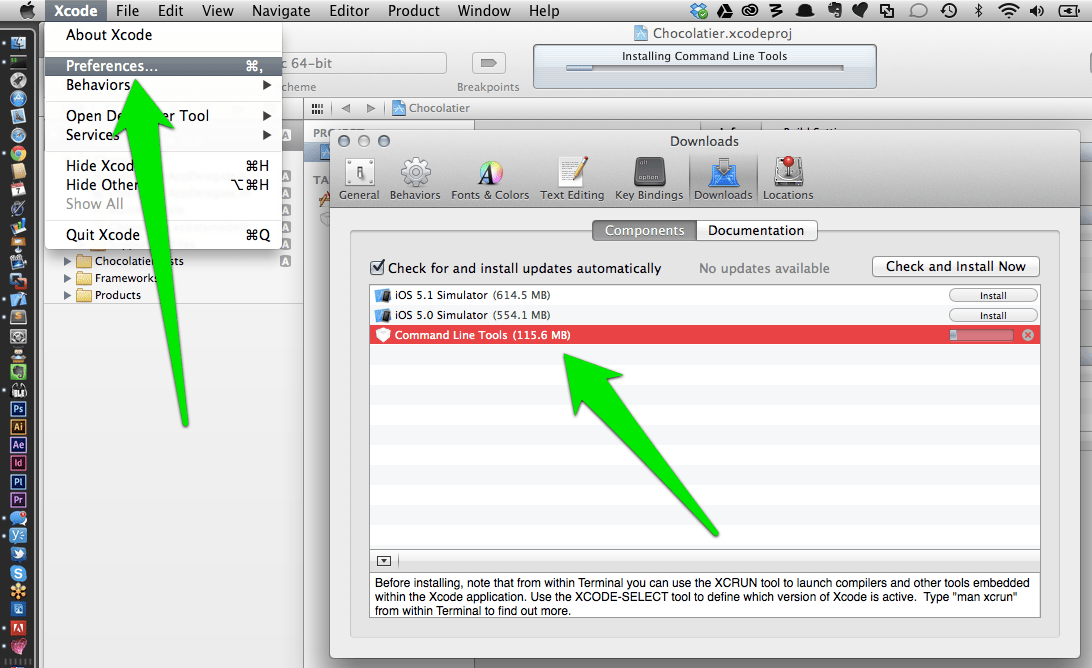Screen dimensions: 1092x668
Task: Choose Preferences… from the Xcode menu
Action: (164, 65)
